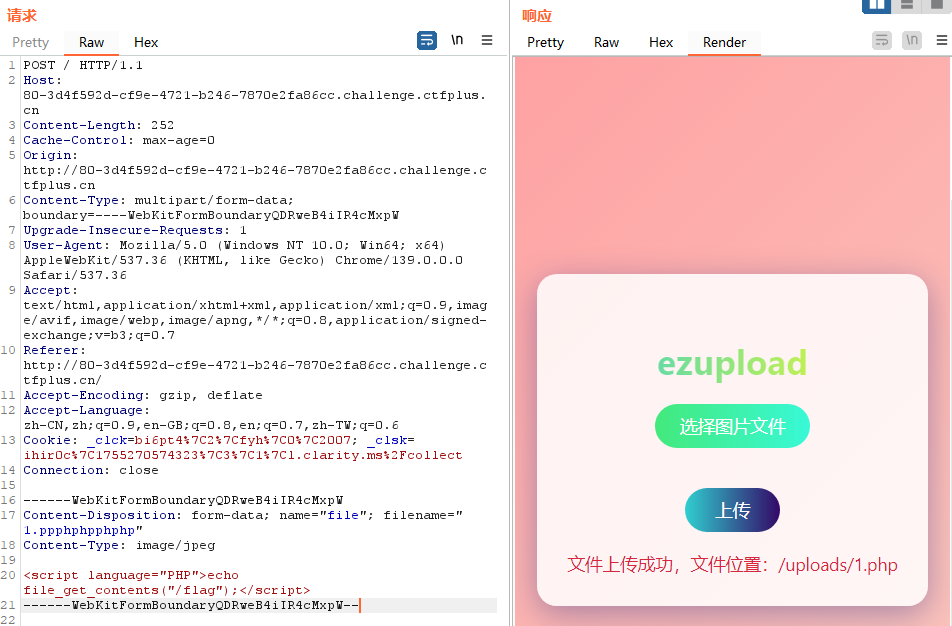Switch request view to Pretty tab
The height and width of the screenshot is (626, 952).
click(x=30, y=43)
